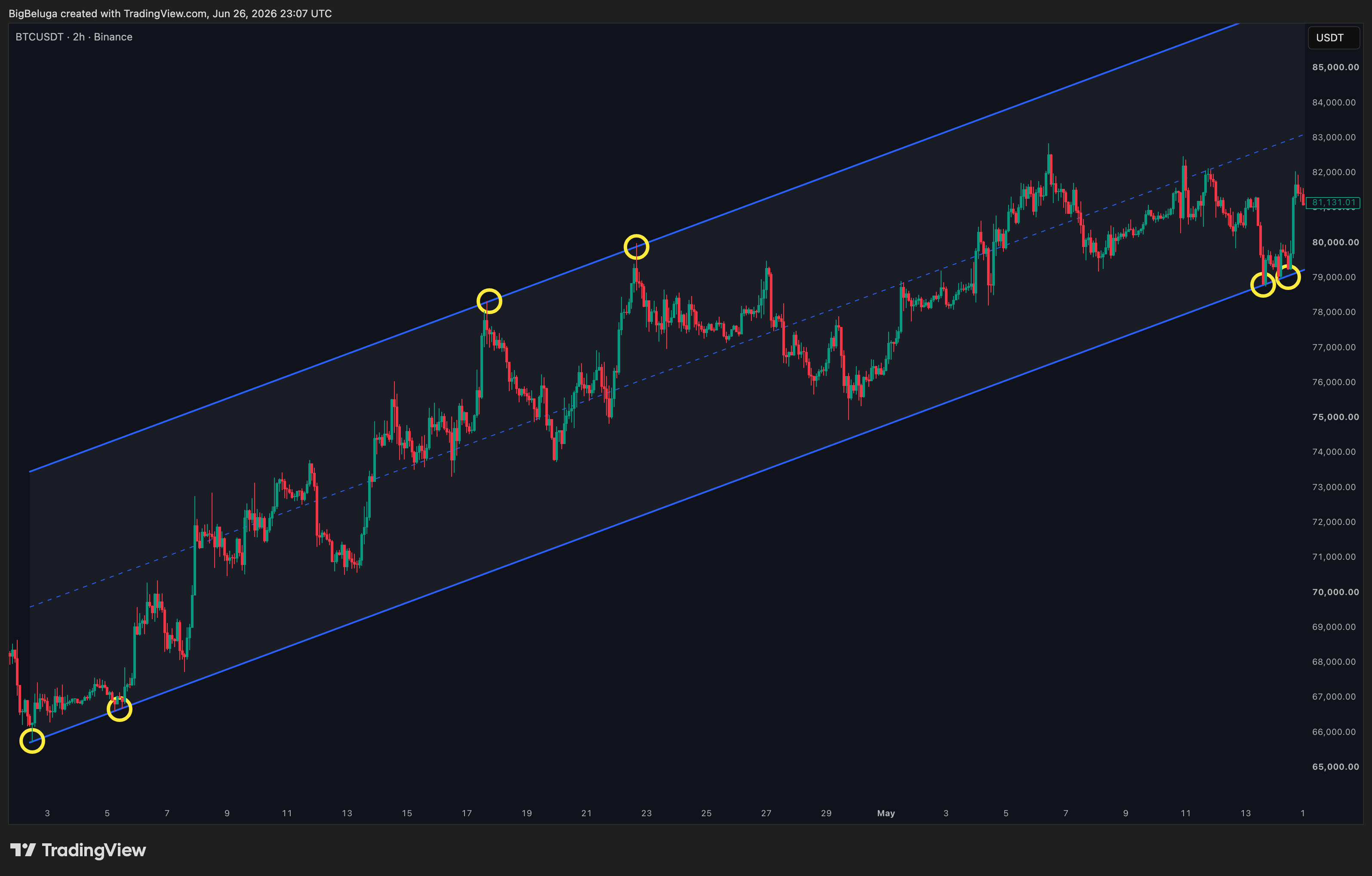Click the current price label 81,131.01
The image size is (1372, 876).
(1333, 202)
